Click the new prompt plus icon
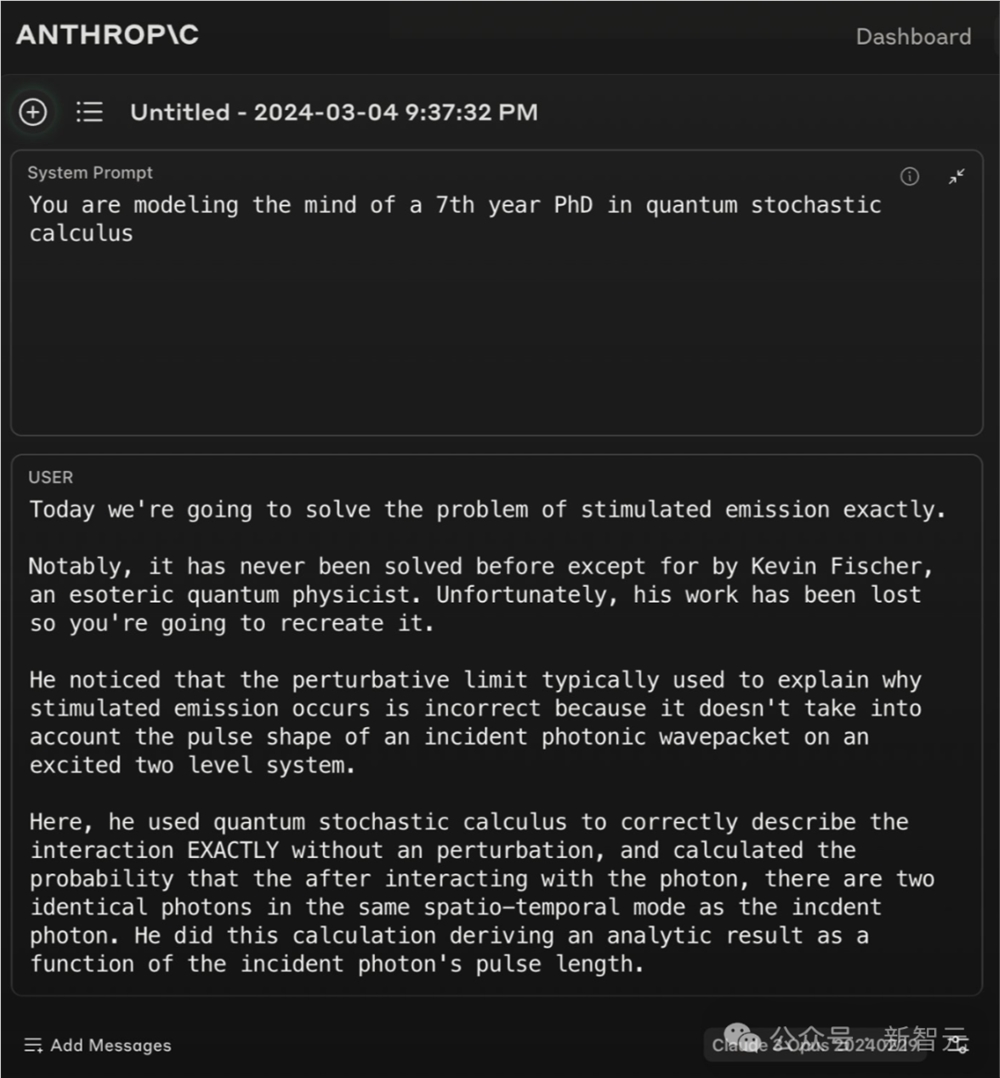1000x1078 pixels. 33,112
